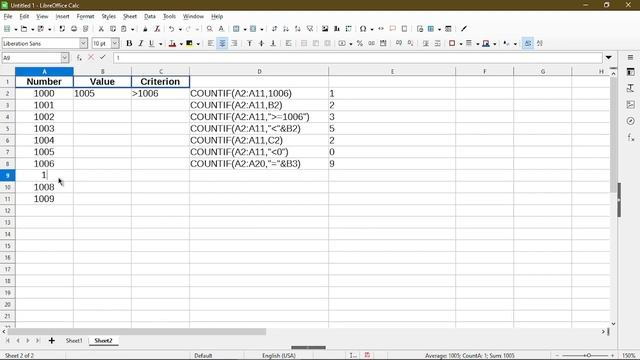Click the Spelling check icon

221,29
